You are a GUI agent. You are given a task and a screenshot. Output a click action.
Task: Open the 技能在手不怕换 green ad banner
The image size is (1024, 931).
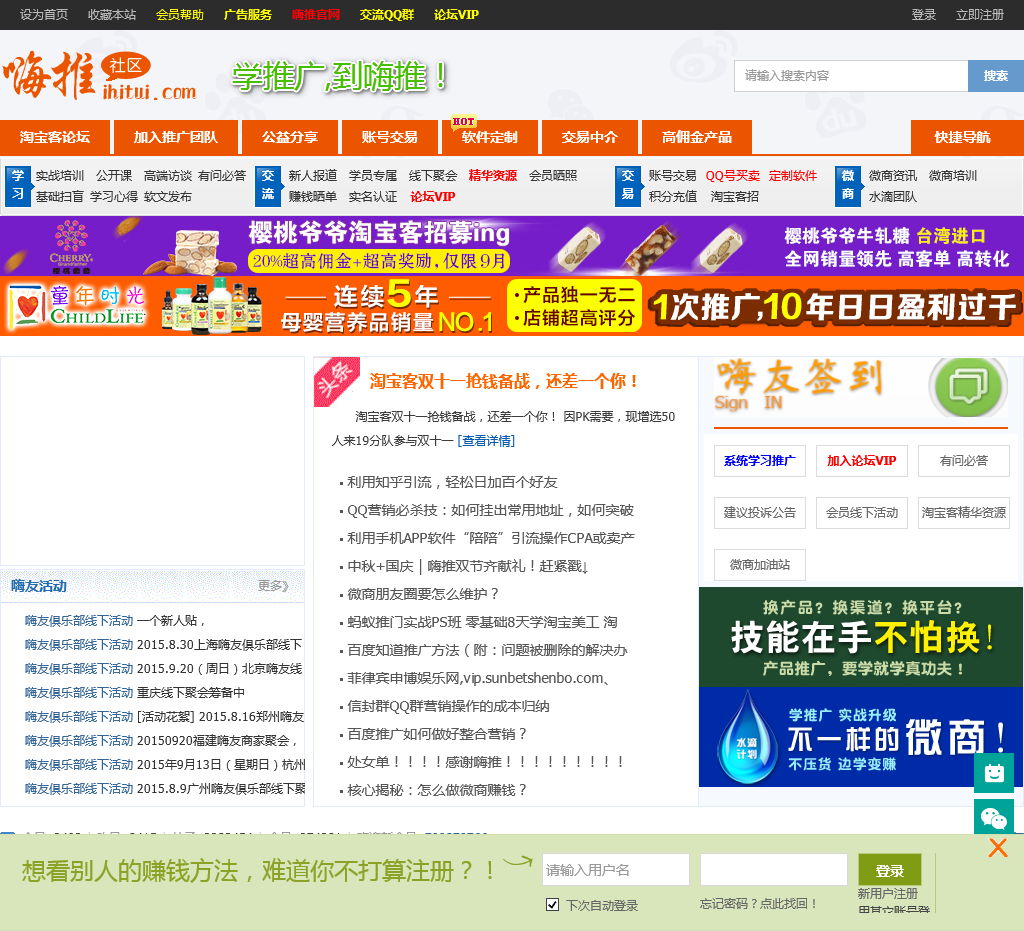click(861, 637)
